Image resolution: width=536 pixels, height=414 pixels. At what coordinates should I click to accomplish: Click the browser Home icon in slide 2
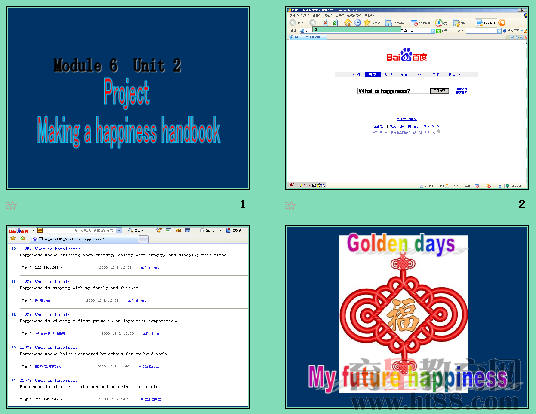pos(348,23)
